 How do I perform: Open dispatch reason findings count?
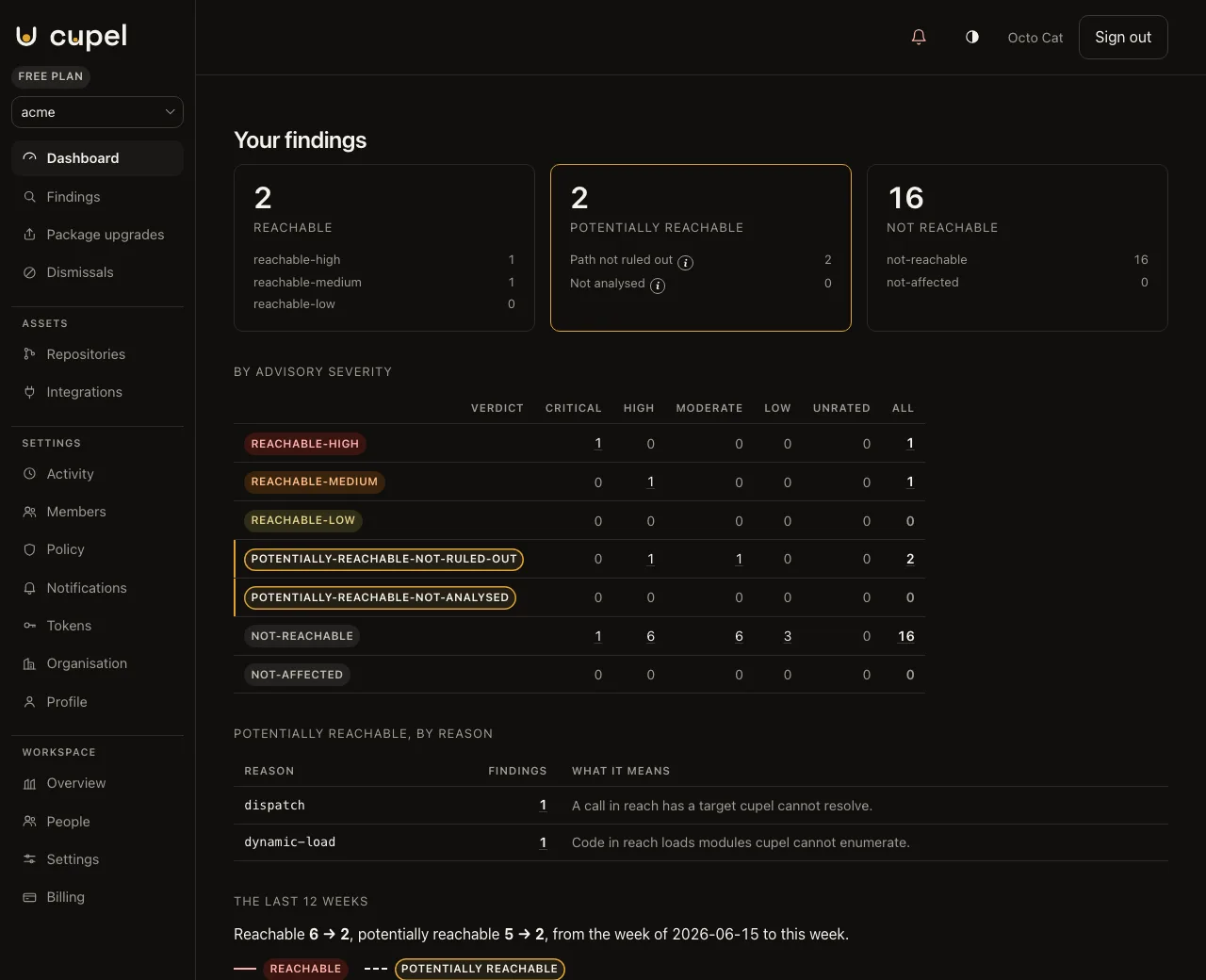click(543, 806)
